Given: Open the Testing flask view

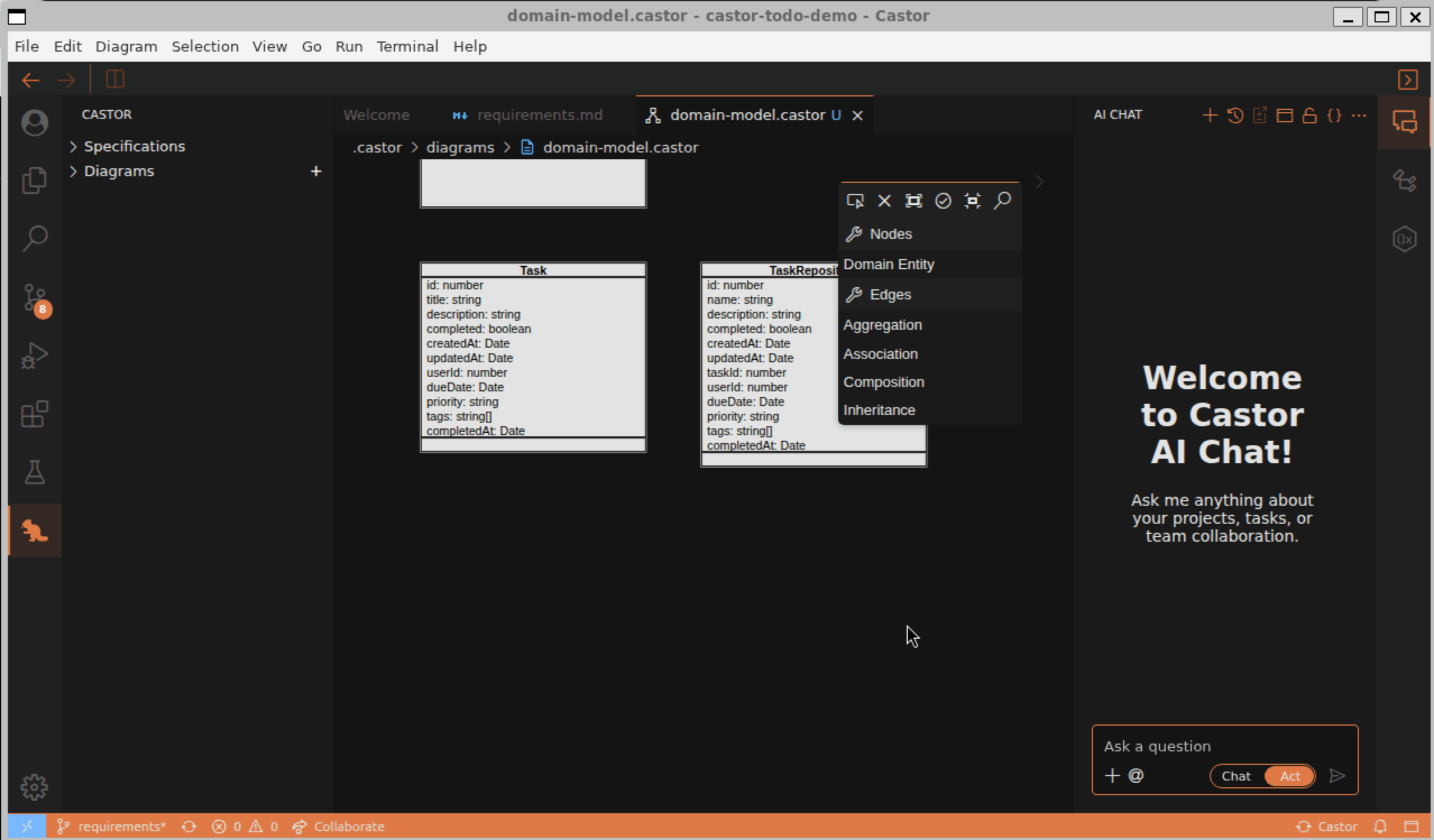Looking at the screenshot, I should tap(34, 472).
